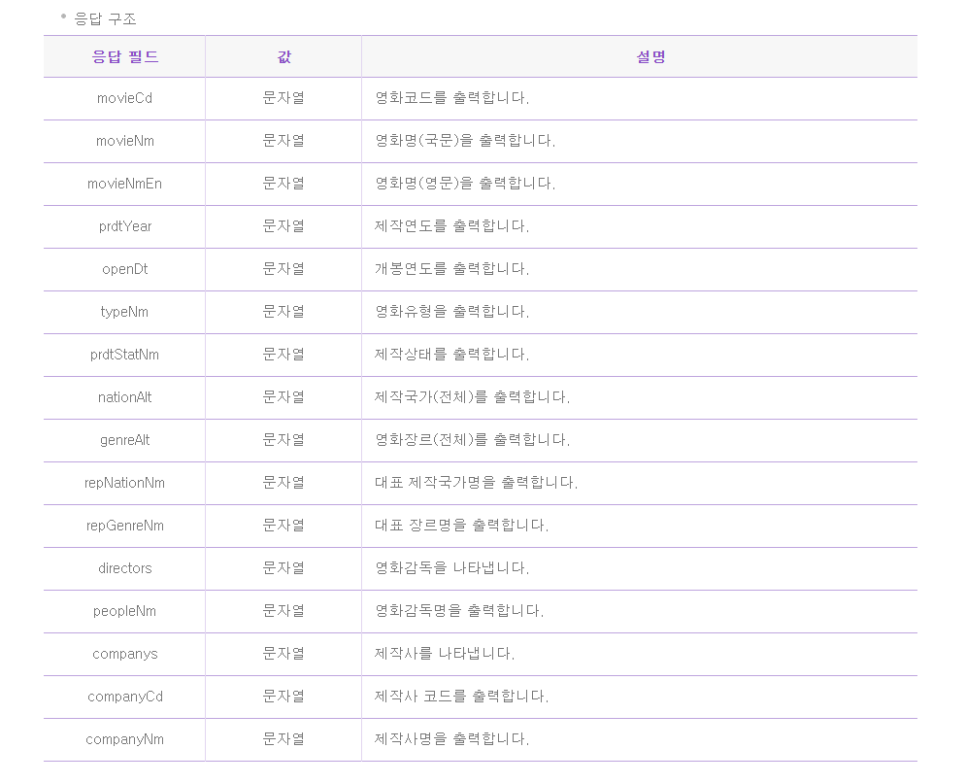
Task: Click '문자열' value in movieNm row
Action: (283, 141)
